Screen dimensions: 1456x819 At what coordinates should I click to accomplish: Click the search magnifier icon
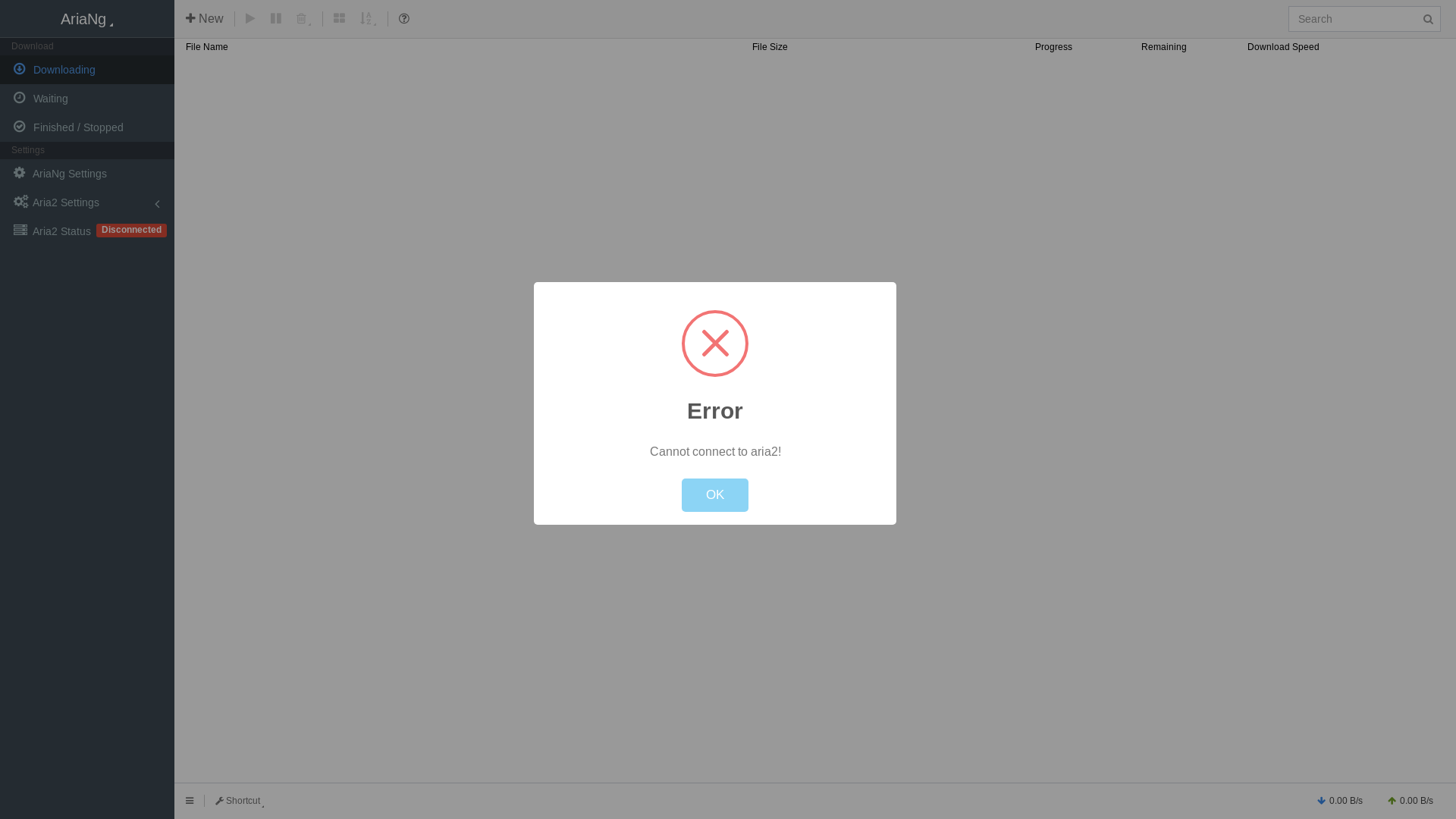(1428, 20)
